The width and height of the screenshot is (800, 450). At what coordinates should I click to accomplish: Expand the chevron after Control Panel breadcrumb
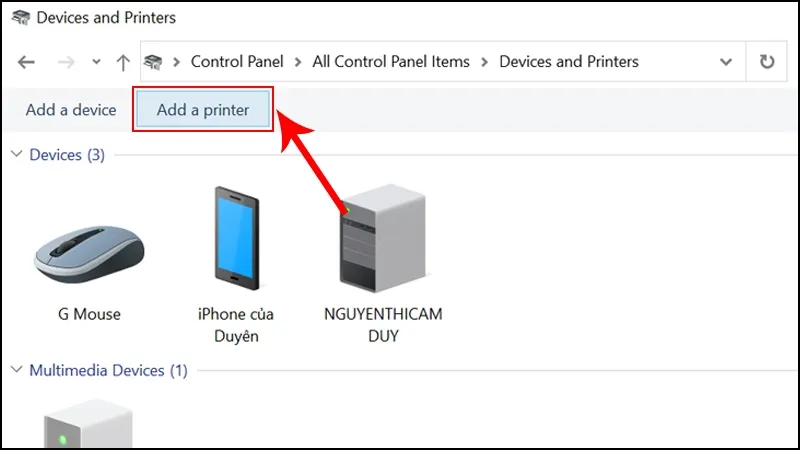click(298, 62)
